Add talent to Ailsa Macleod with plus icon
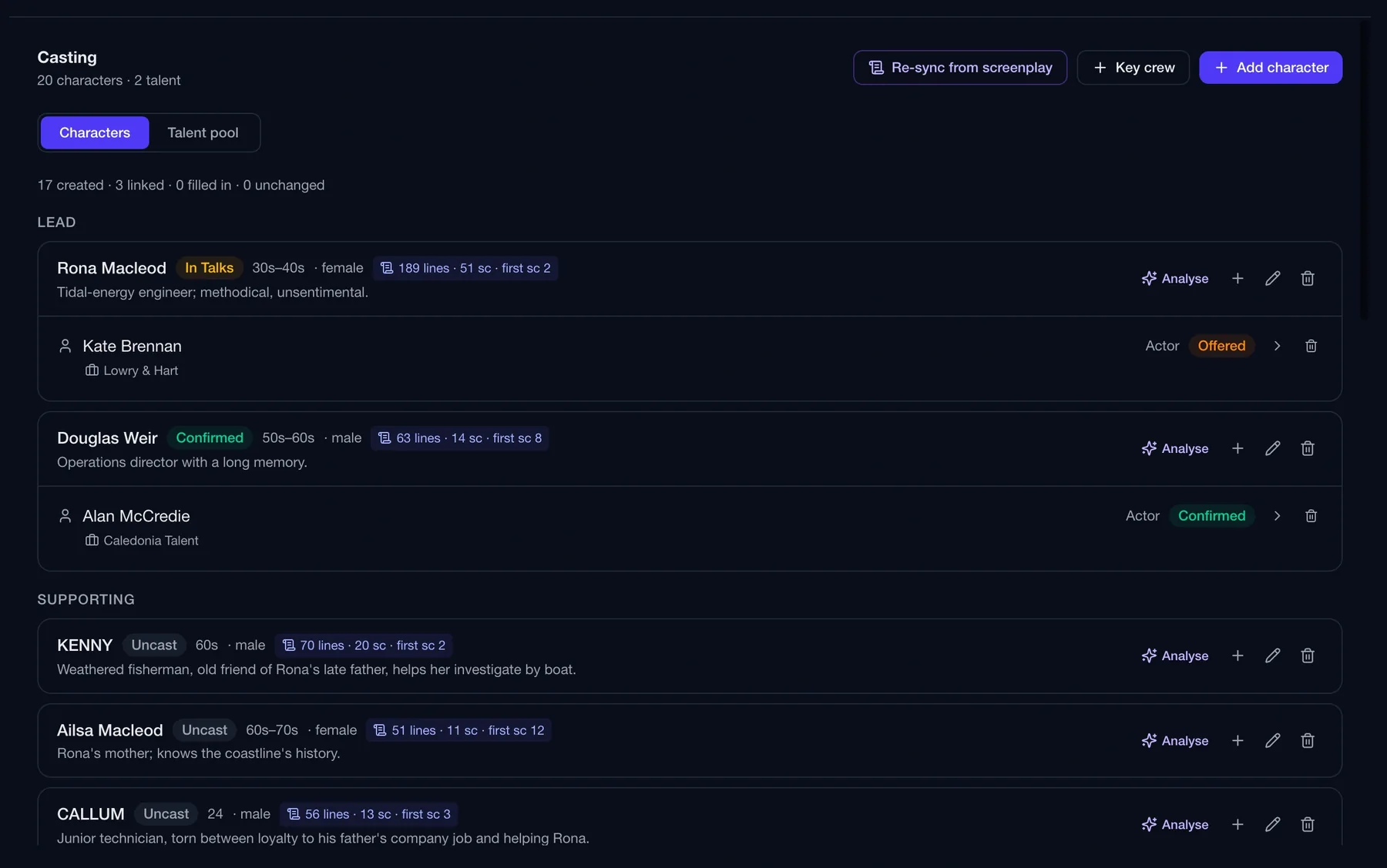 (1238, 740)
